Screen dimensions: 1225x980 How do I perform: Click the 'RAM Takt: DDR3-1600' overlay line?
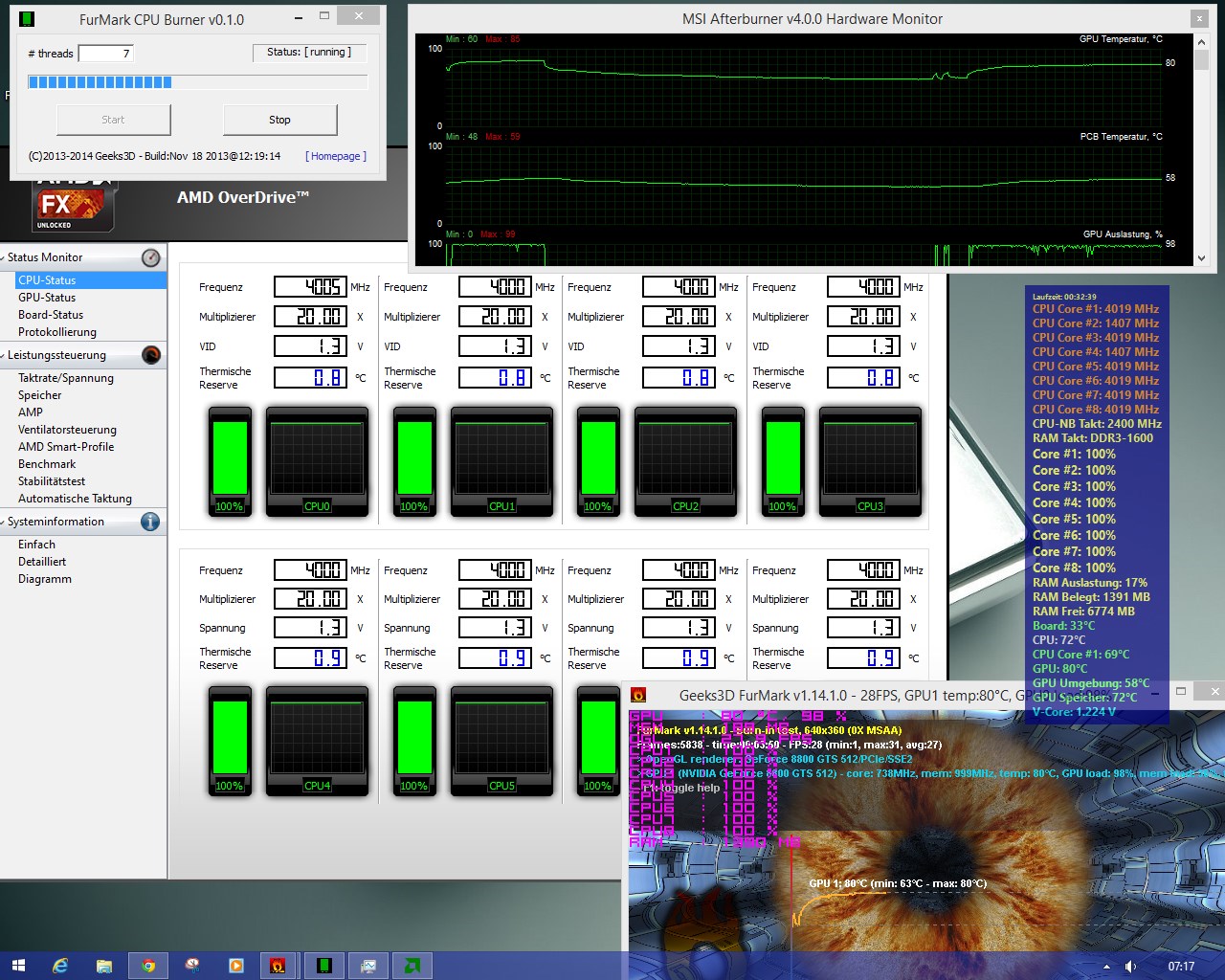tap(1093, 438)
